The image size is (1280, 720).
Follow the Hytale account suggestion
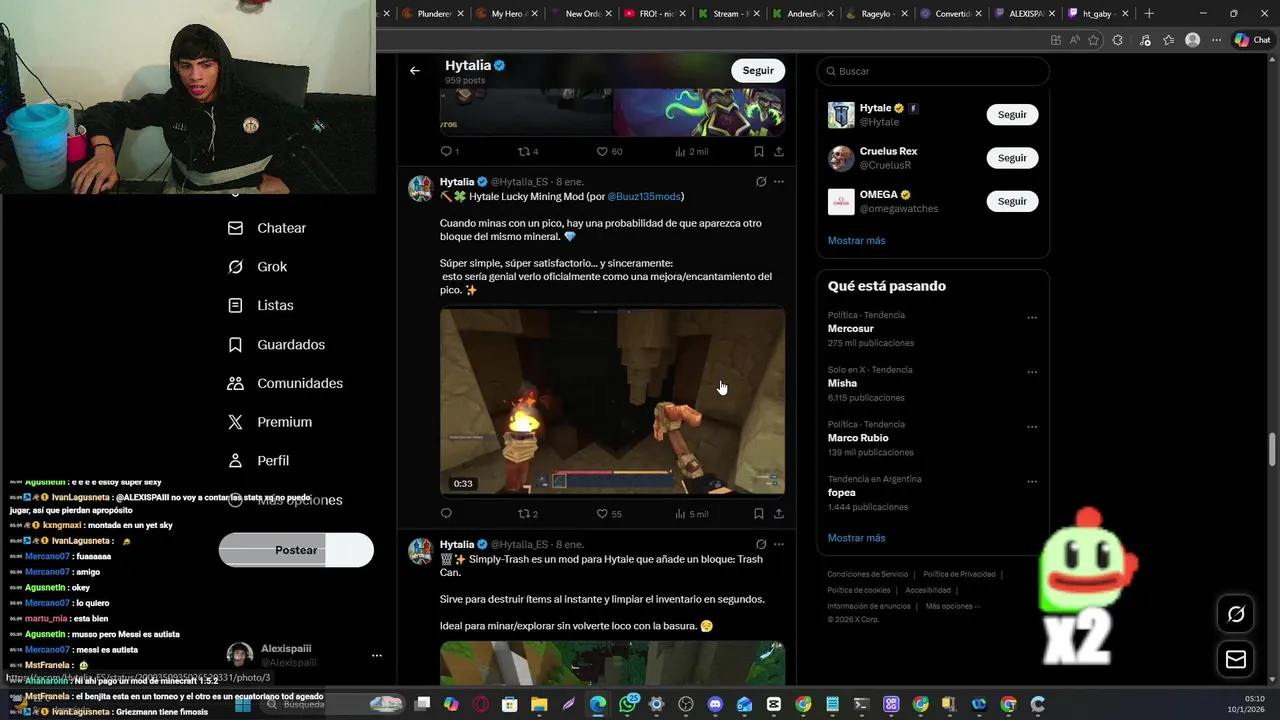coord(1012,115)
